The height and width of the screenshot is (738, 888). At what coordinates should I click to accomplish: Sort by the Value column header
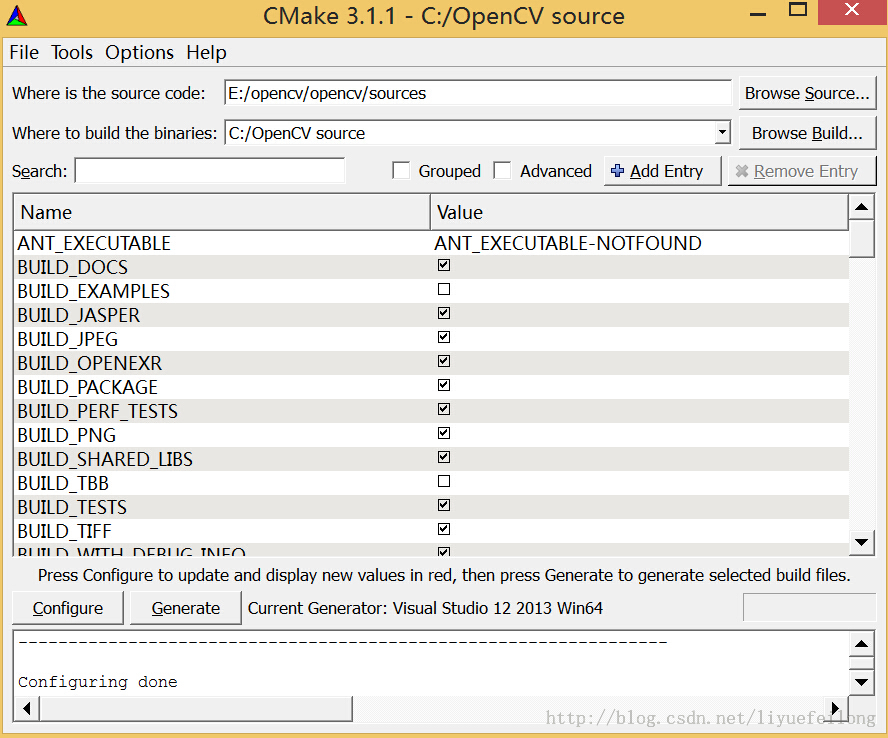[x=639, y=212]
